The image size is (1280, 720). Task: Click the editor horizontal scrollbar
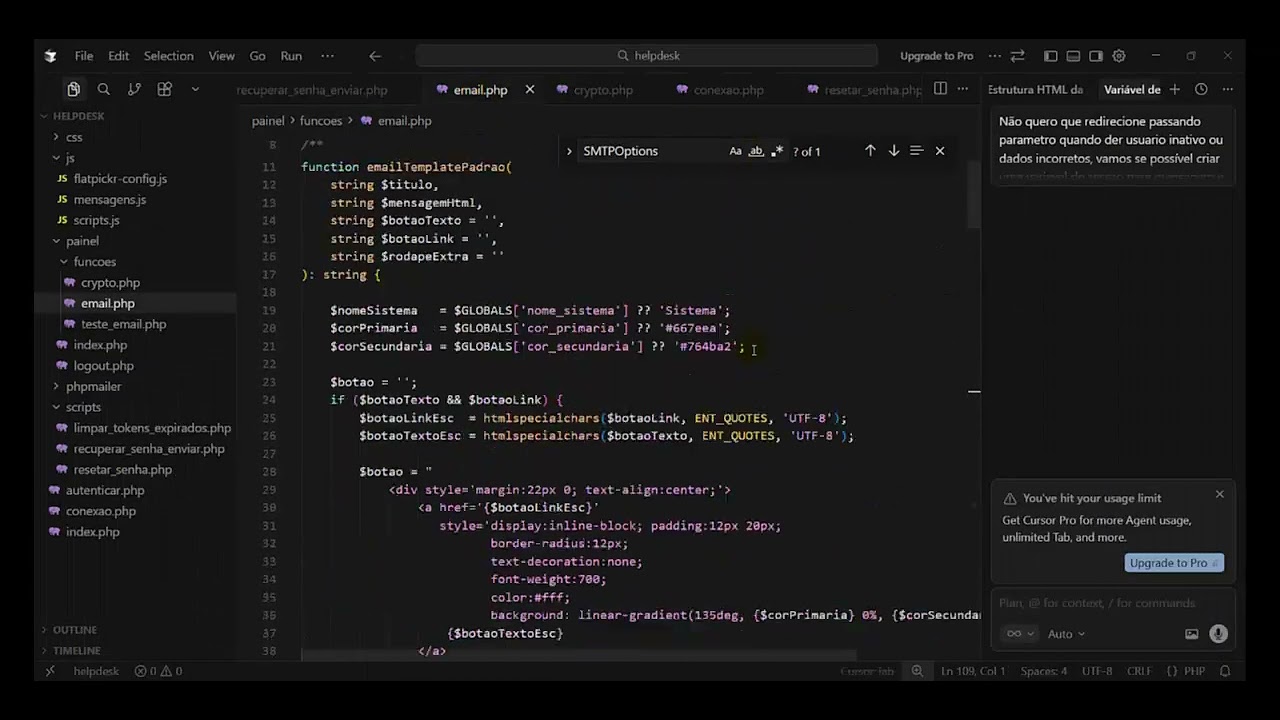point(578,656)
